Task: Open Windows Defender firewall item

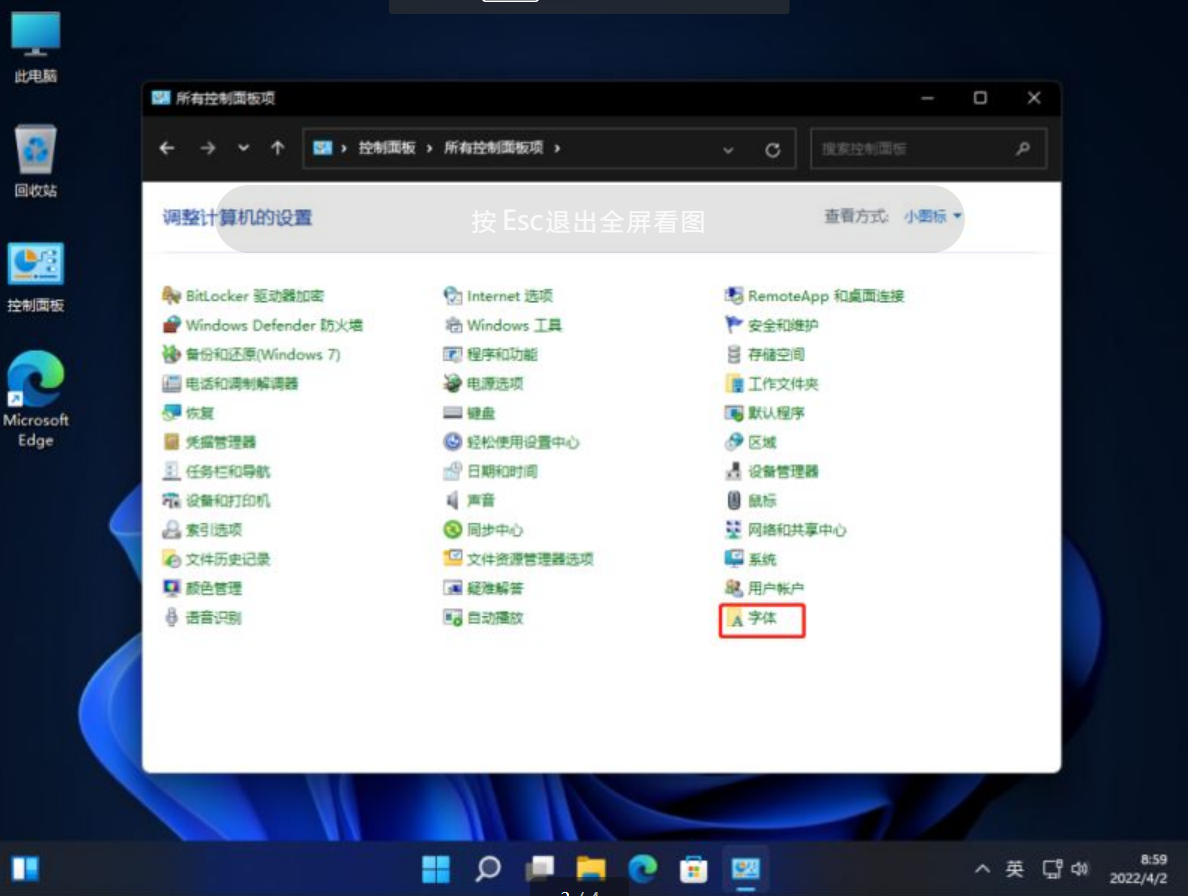Action: 262,325
